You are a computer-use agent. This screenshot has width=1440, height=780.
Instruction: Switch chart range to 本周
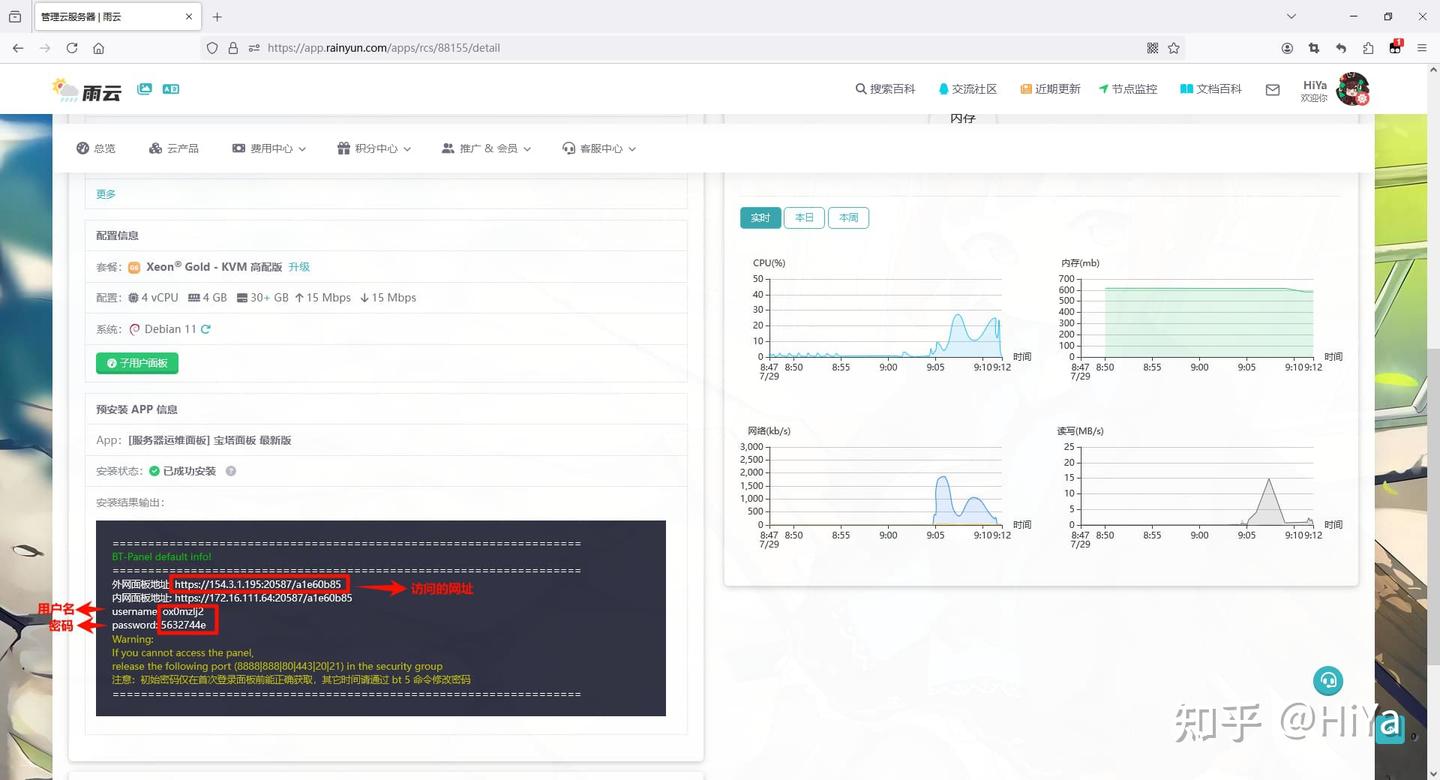848,218
